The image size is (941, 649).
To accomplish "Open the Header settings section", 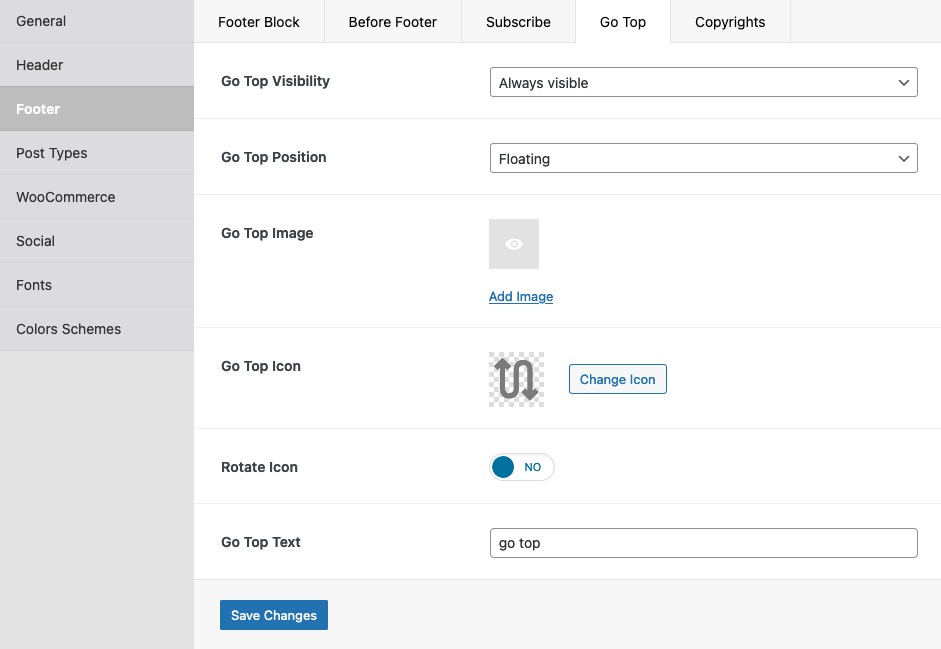I will tap(97, 65).
